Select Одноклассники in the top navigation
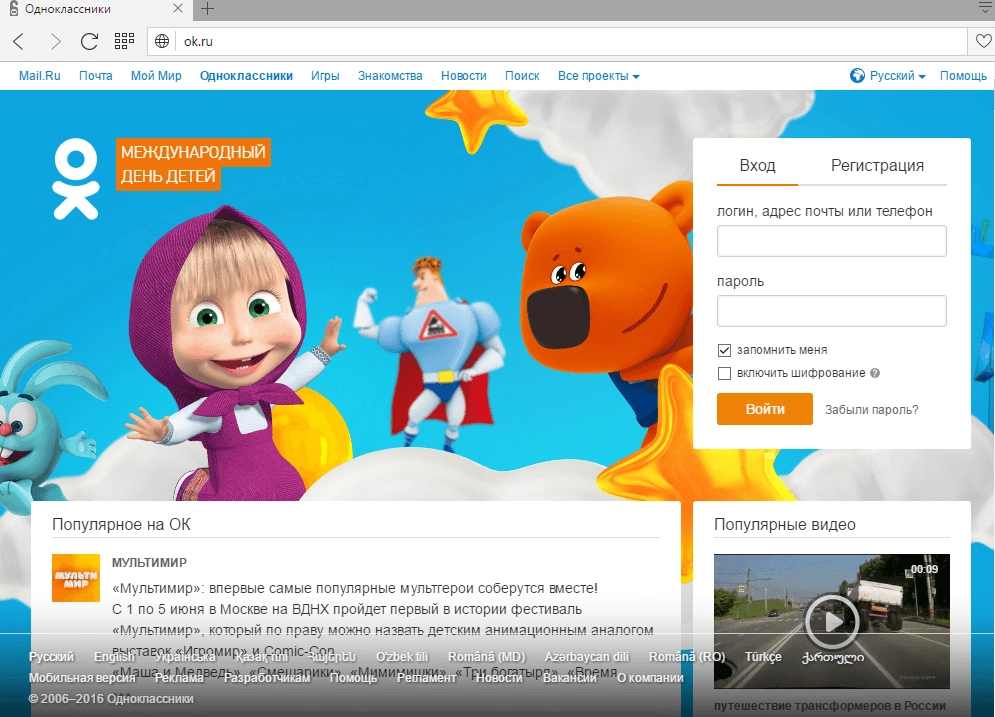This screenshot has height=717, width=995. pyautogui.click(x=246, y=76)
